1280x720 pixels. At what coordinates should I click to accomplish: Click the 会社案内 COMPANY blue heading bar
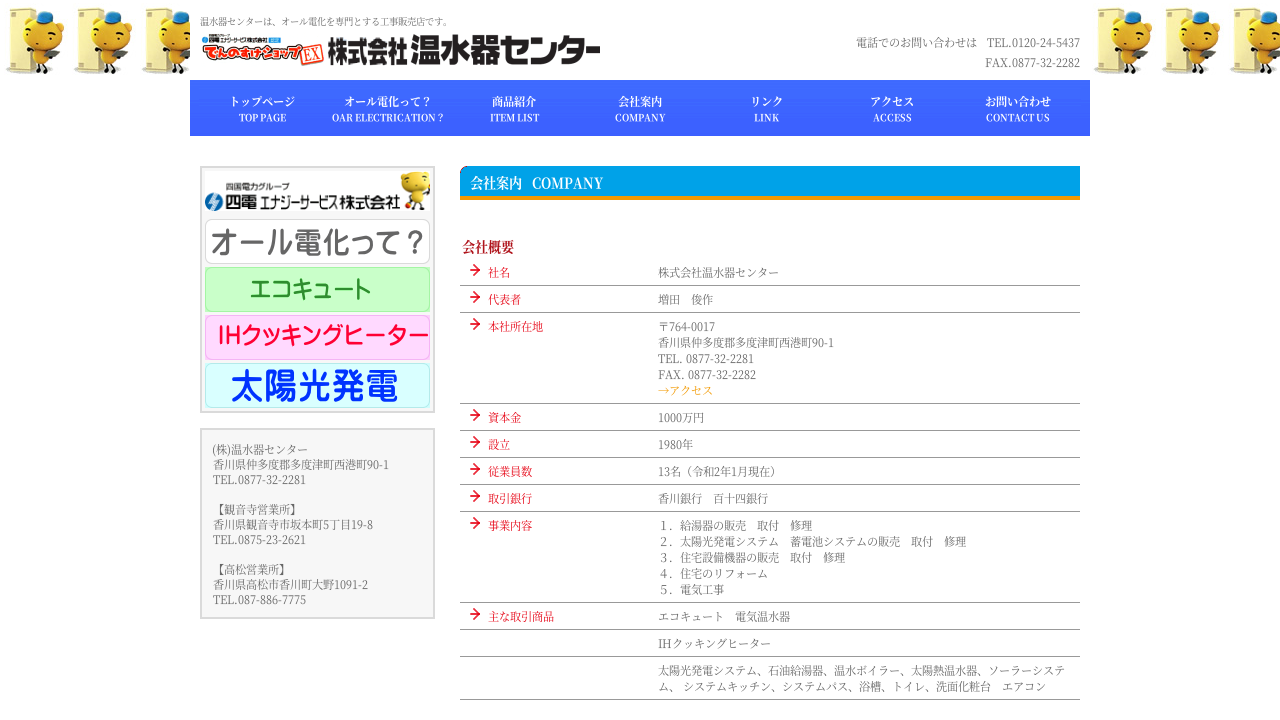(769, 183)
